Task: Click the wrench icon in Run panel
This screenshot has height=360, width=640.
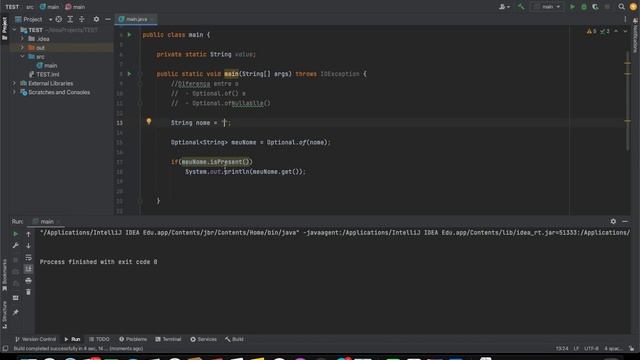Action: [16, 245]
